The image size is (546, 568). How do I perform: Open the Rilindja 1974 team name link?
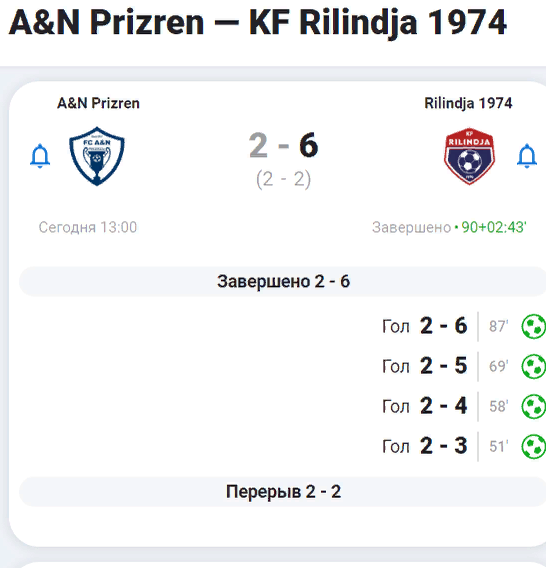[468, 103]
